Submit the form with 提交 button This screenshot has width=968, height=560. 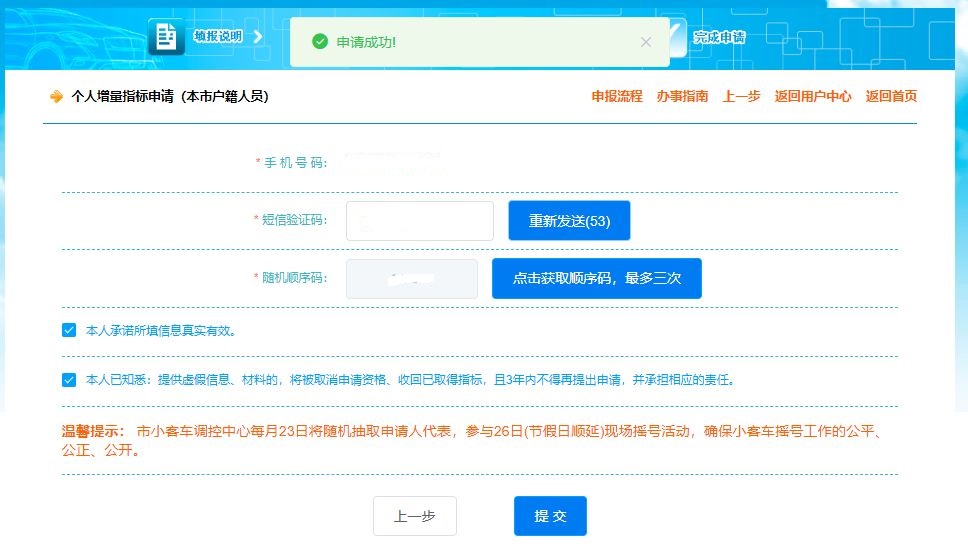click(x=550, y=516)
